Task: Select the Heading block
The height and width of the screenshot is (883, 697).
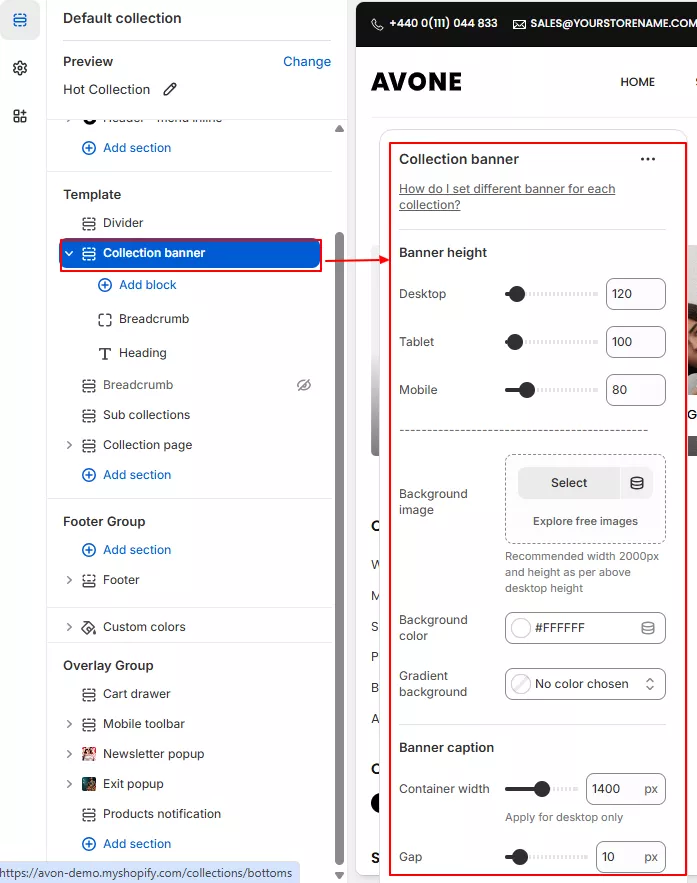Action: click(x=142, y=353)
